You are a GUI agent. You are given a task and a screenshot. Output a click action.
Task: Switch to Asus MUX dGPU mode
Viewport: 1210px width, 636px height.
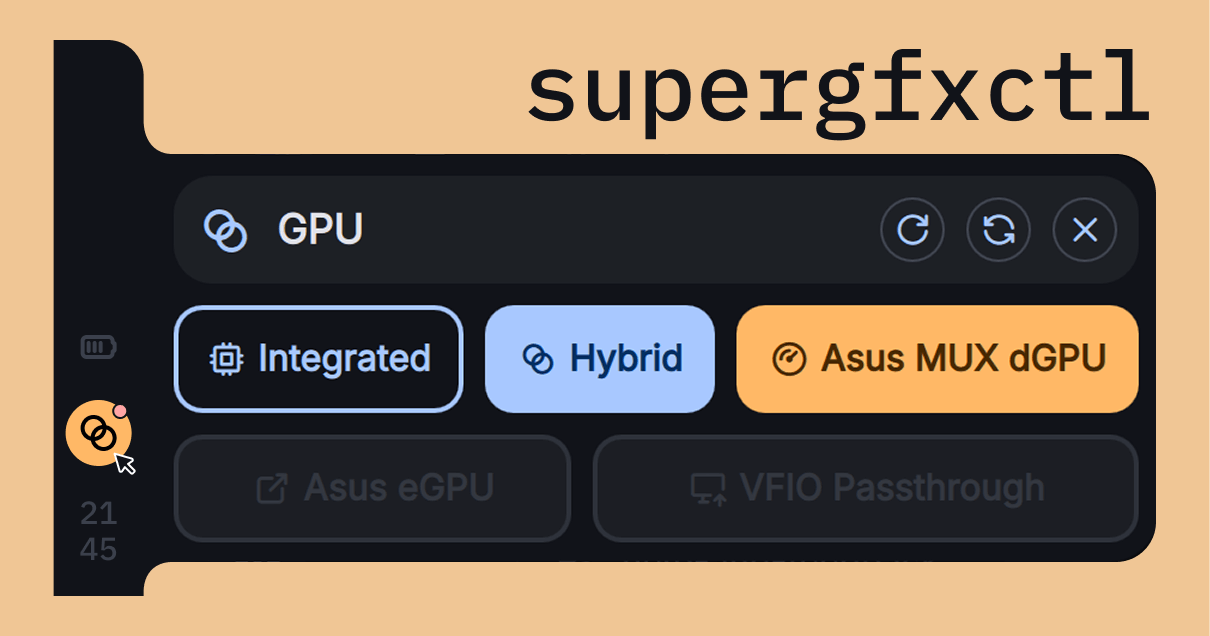coord(936,358)
